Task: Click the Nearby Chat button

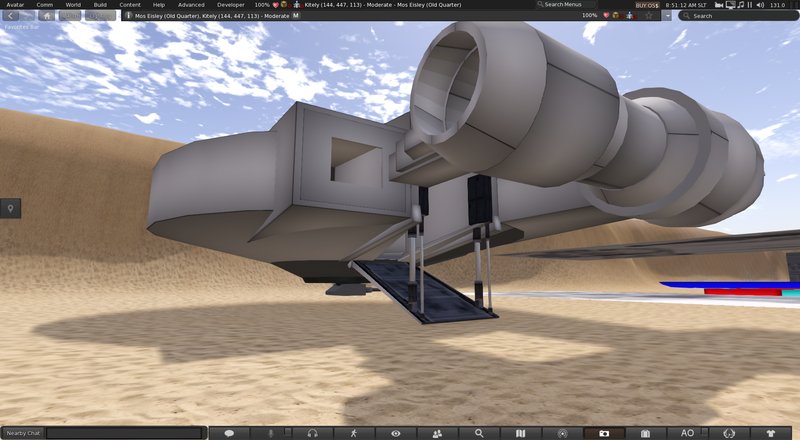Action: point(23,433)
